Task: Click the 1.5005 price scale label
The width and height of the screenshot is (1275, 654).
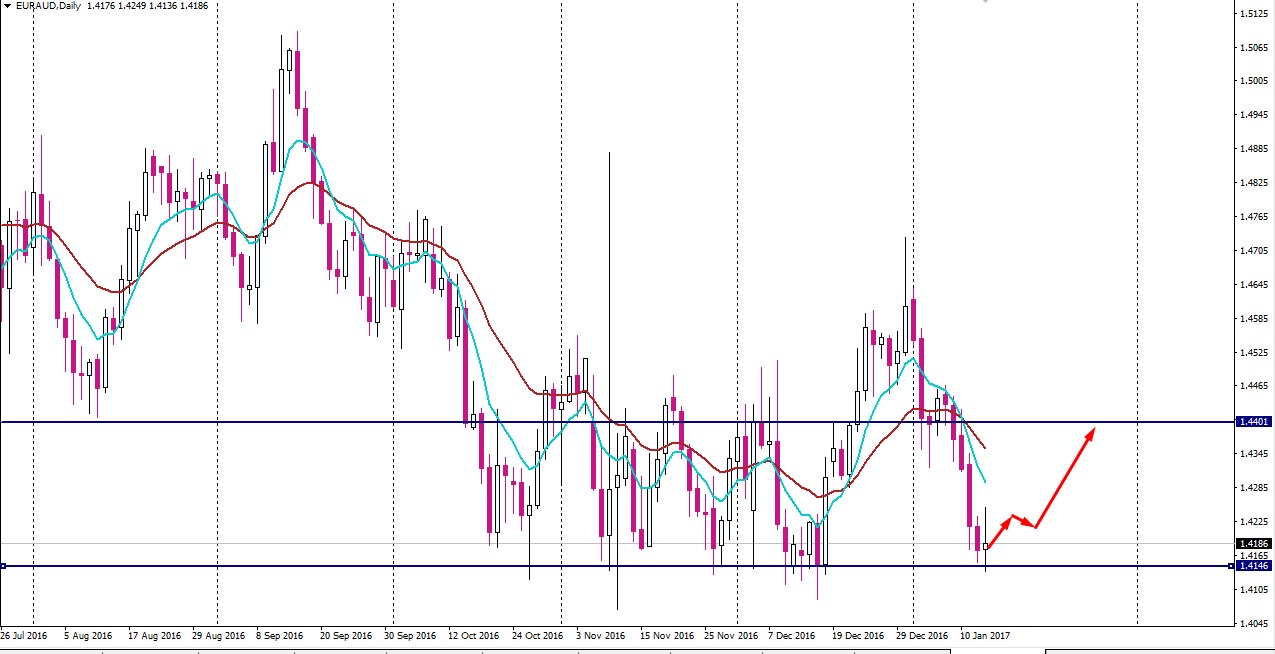Action: click(1255, 81)
